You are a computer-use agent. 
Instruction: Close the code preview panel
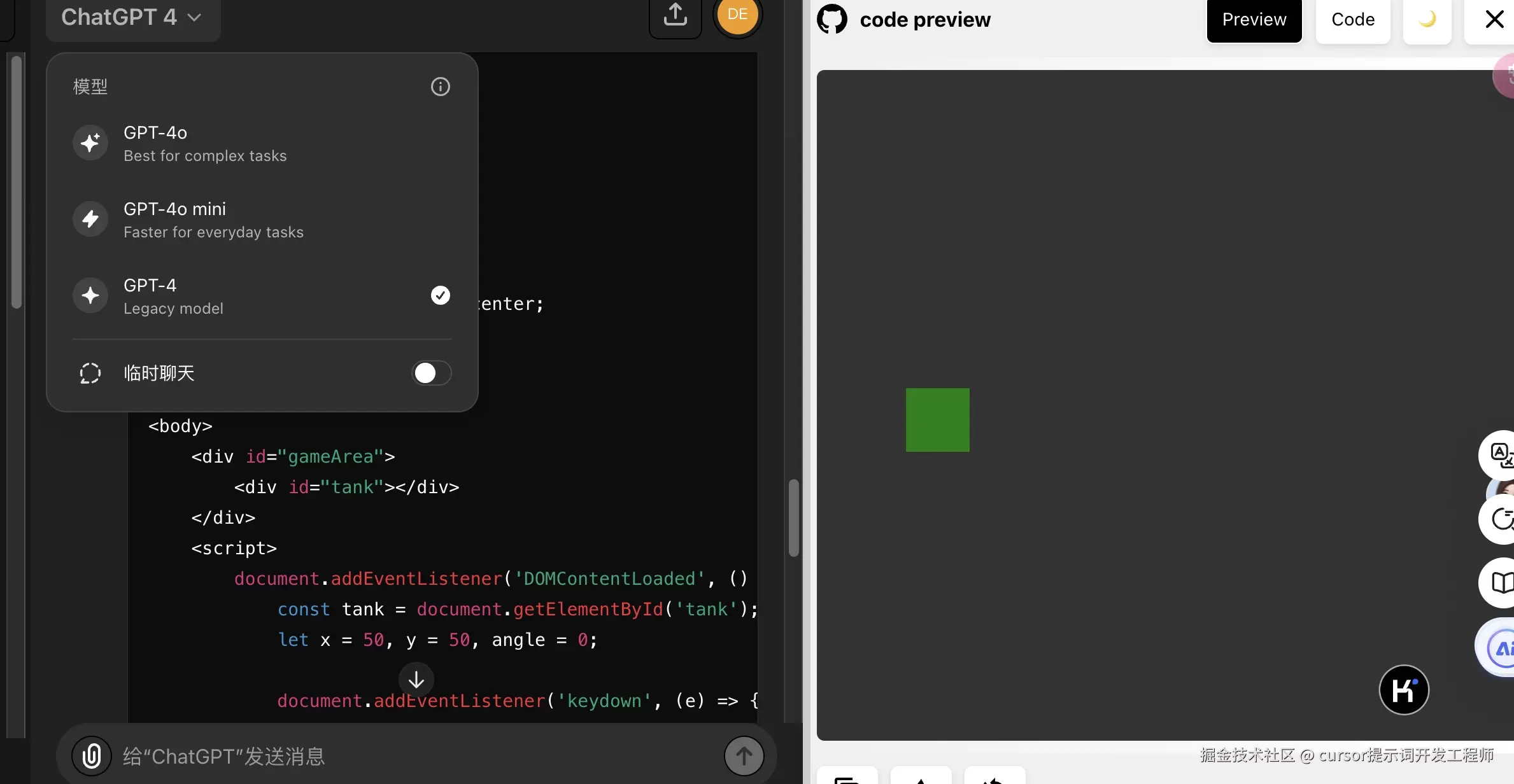click(x=1494, y=20)
